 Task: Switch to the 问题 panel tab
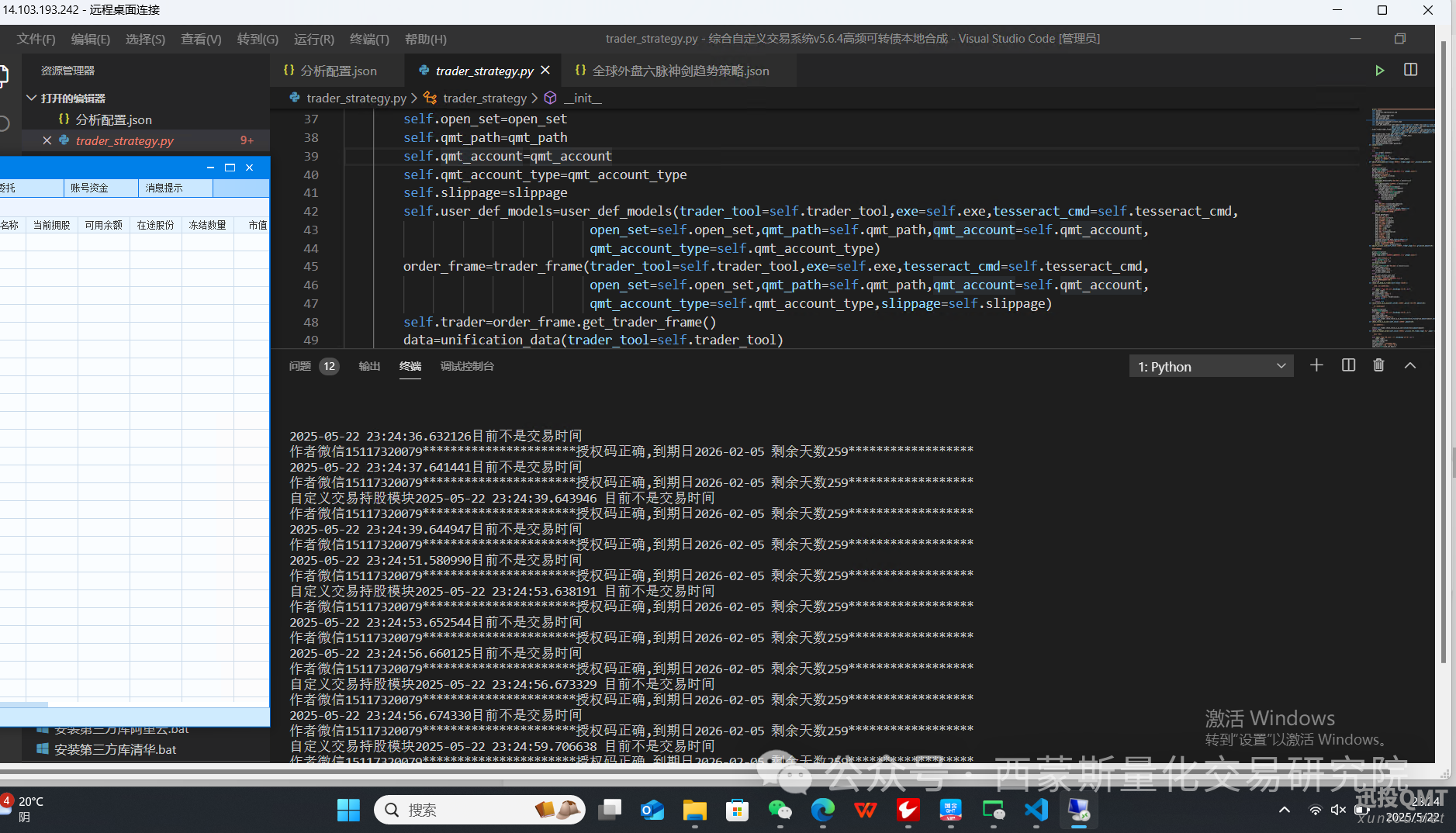click(x=300, y=366)
